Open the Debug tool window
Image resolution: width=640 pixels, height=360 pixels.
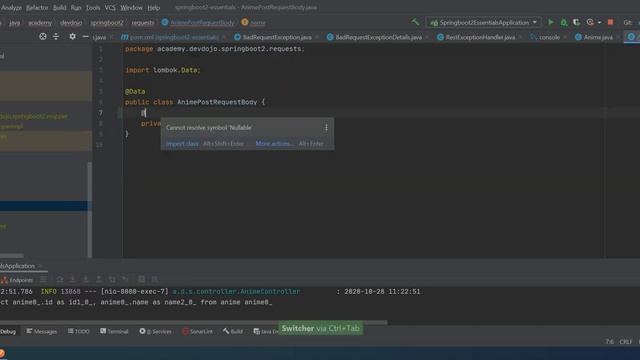click(x=8, y=331)
